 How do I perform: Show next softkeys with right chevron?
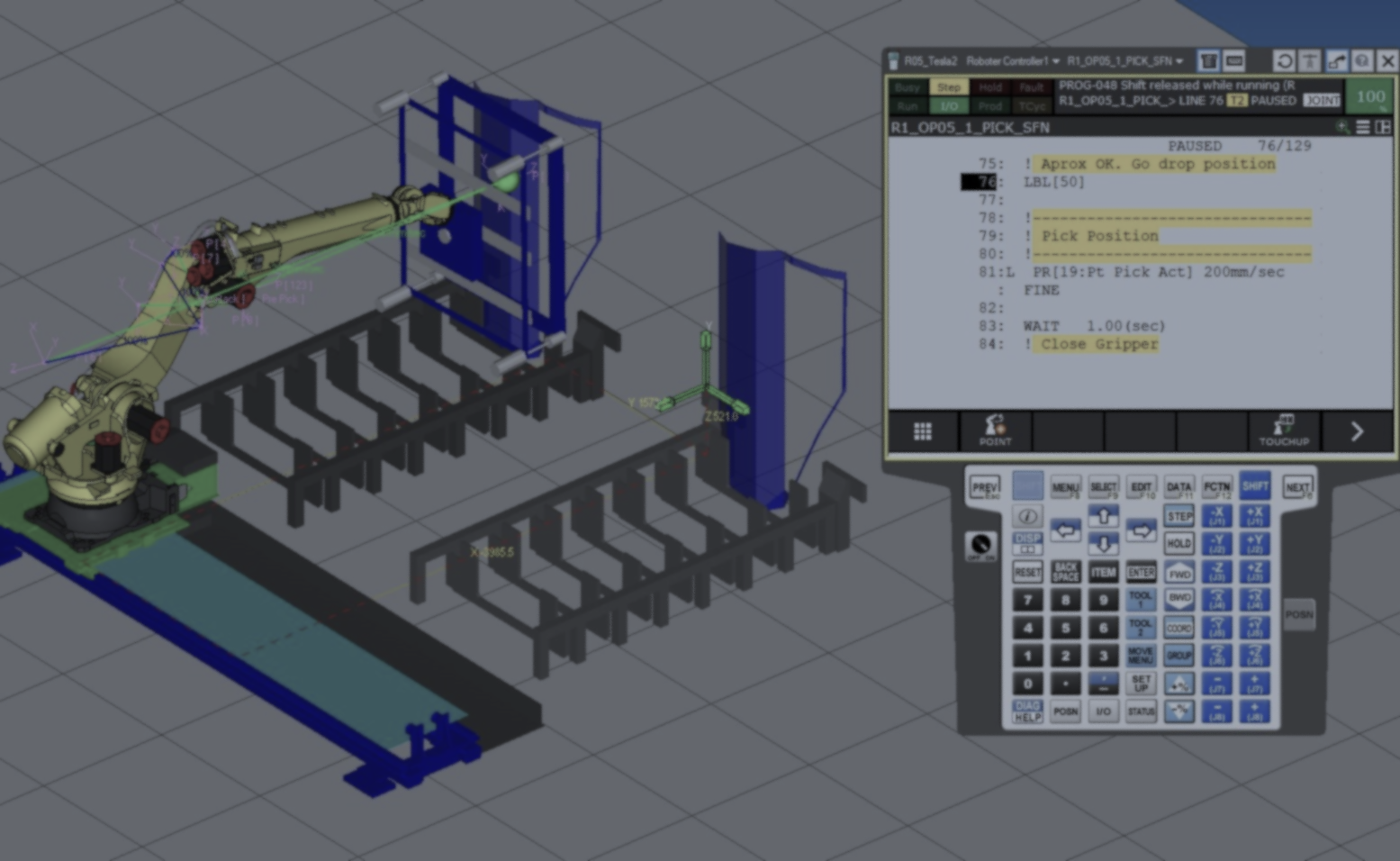point(1357,431)
